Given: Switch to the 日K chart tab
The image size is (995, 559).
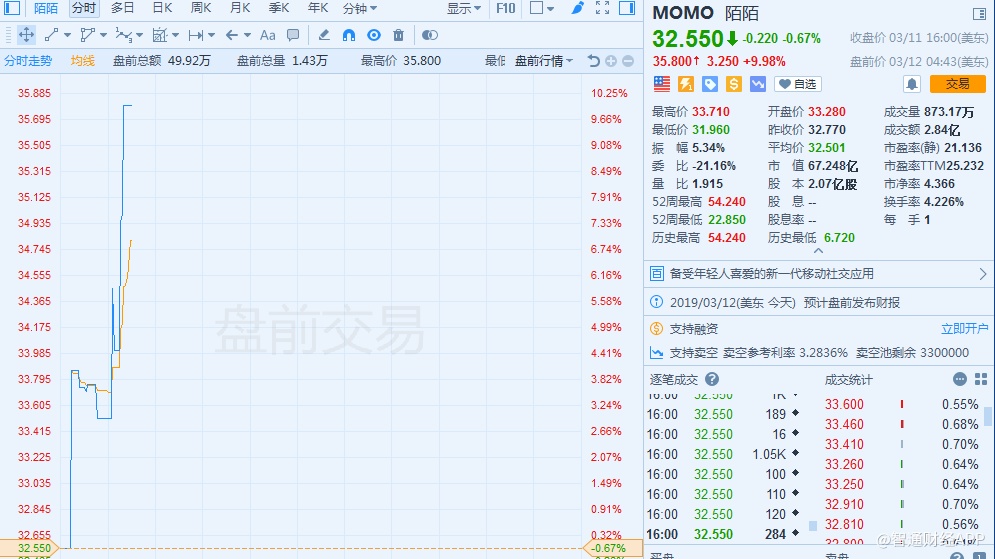Looking at the screenshot, I should (x=162, y=8).
